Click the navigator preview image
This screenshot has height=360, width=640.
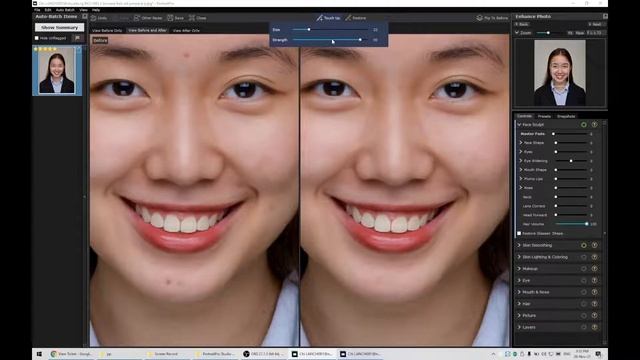(560, 73)
